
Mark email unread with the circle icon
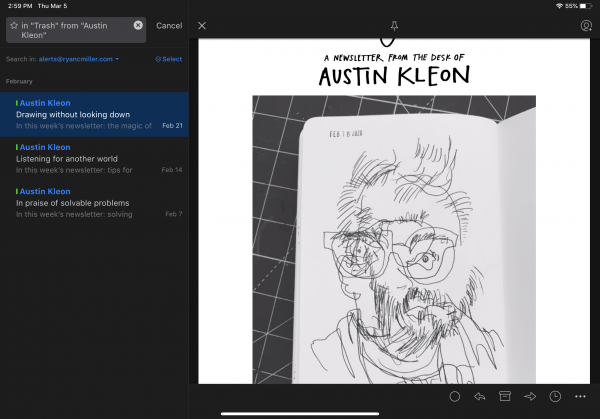point(454,397)
